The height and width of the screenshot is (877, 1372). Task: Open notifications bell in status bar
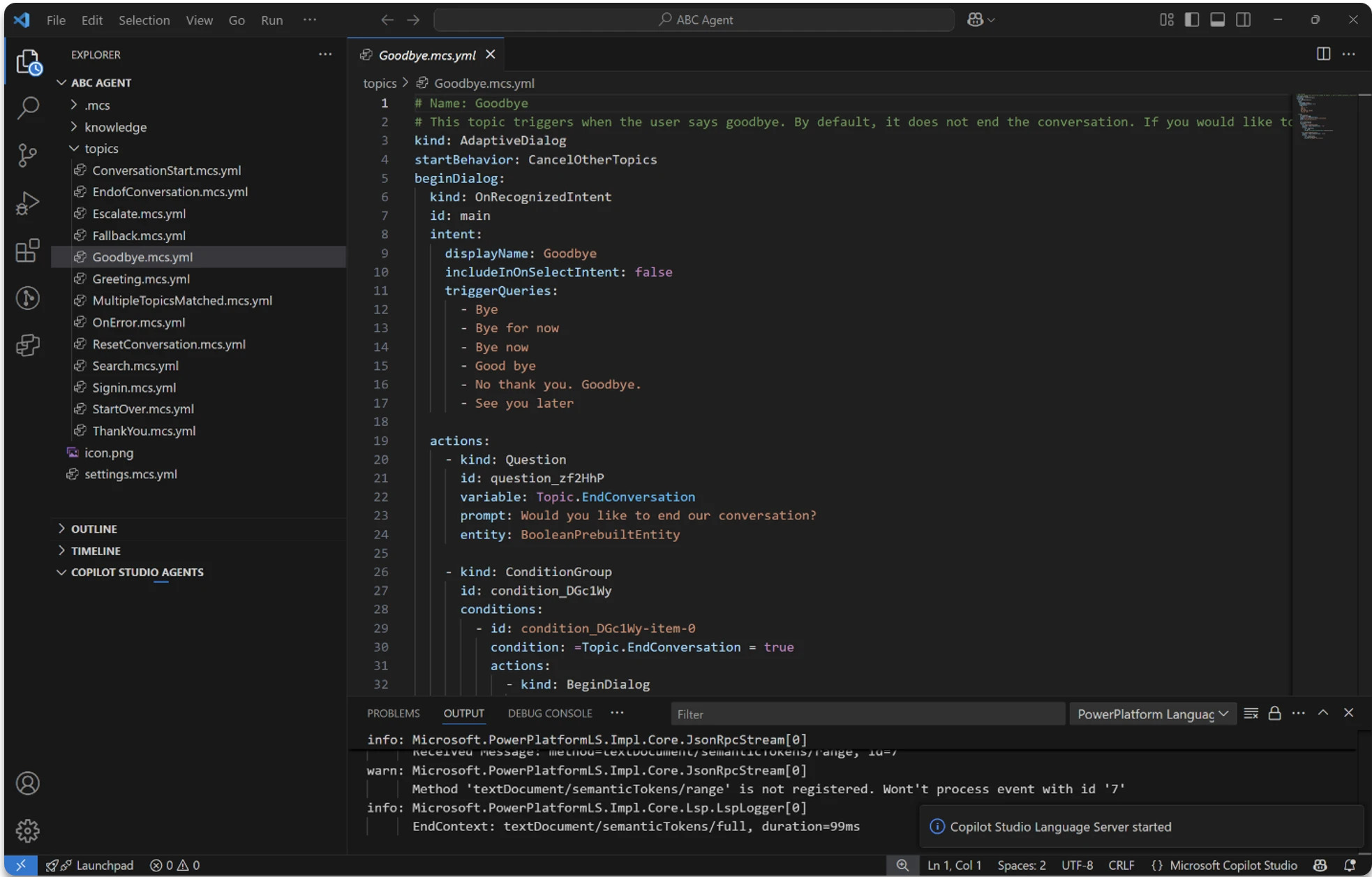click(x=1350, y=865)
